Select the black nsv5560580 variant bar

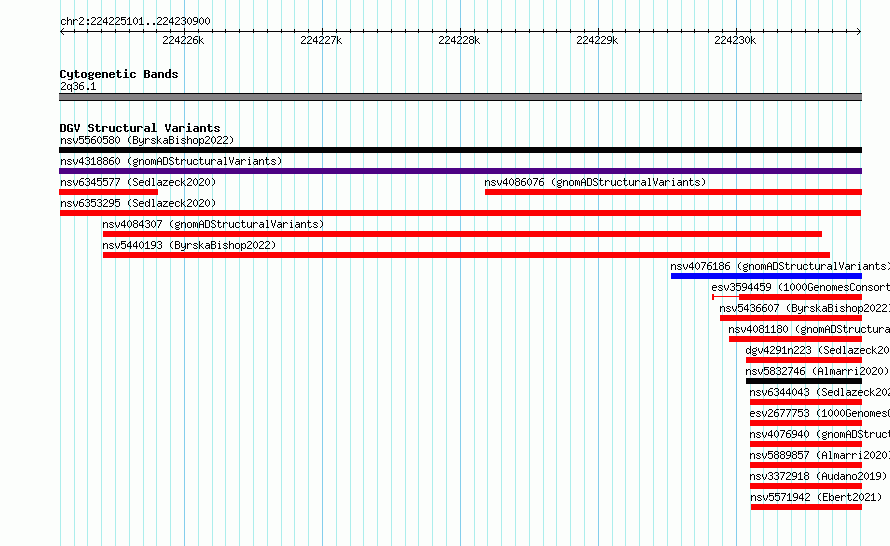[x=460, y=150]
